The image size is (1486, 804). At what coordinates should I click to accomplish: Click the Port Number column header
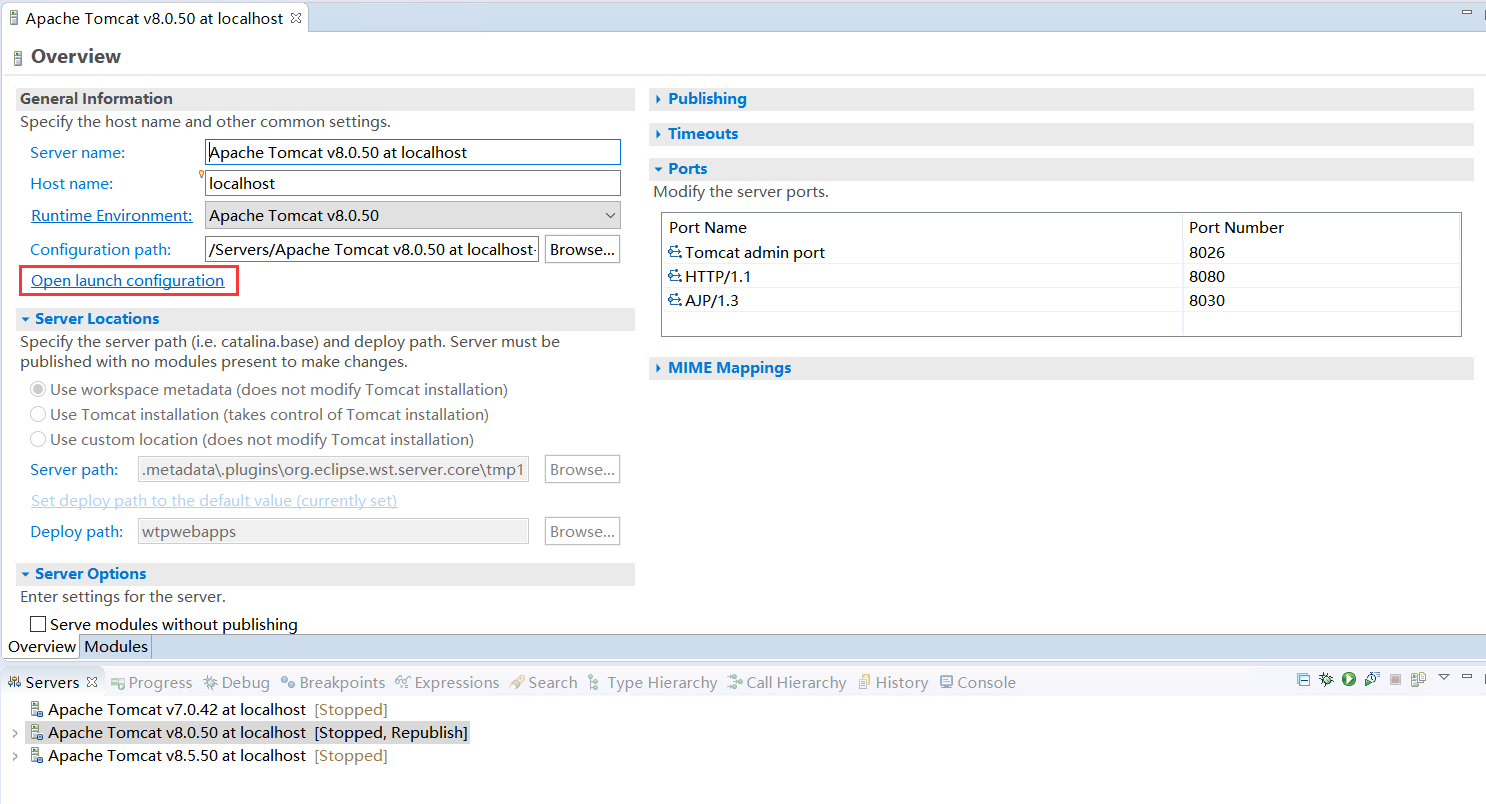coord(1321,227)
